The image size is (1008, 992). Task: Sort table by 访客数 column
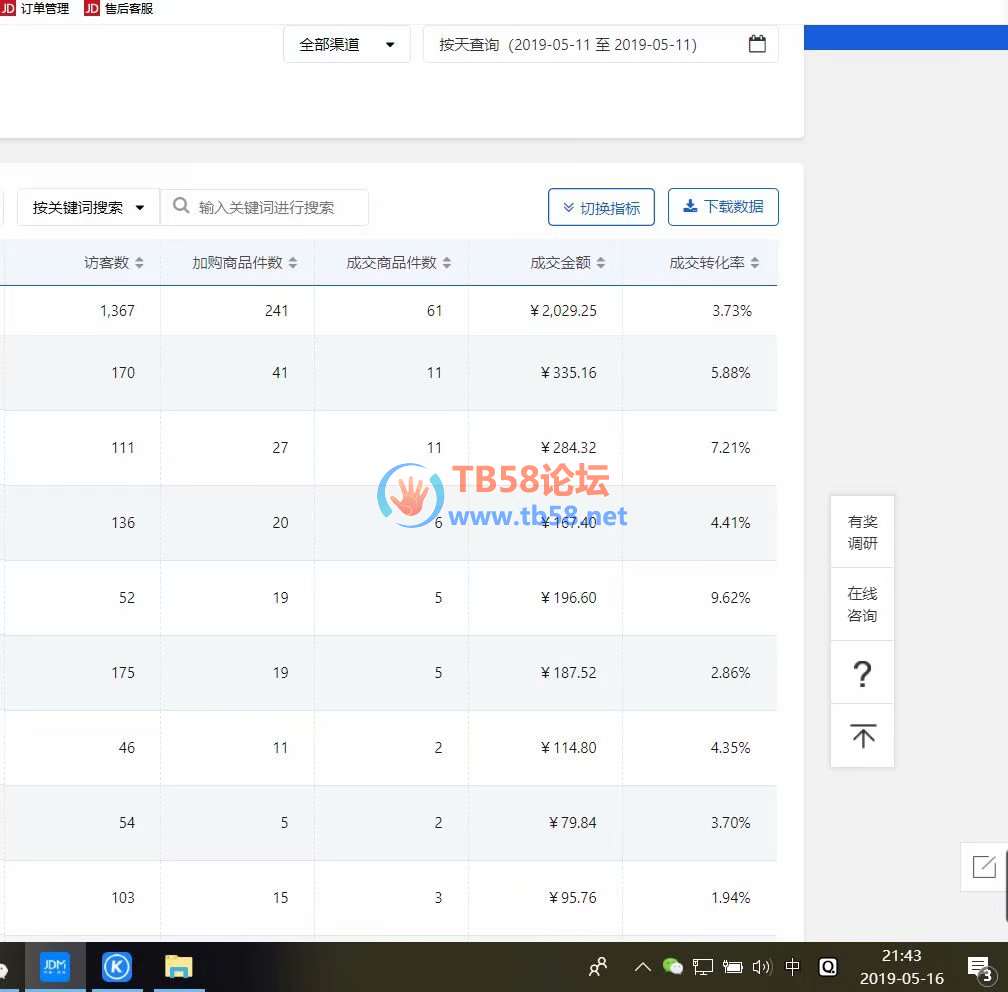click(x=114, y=263)
